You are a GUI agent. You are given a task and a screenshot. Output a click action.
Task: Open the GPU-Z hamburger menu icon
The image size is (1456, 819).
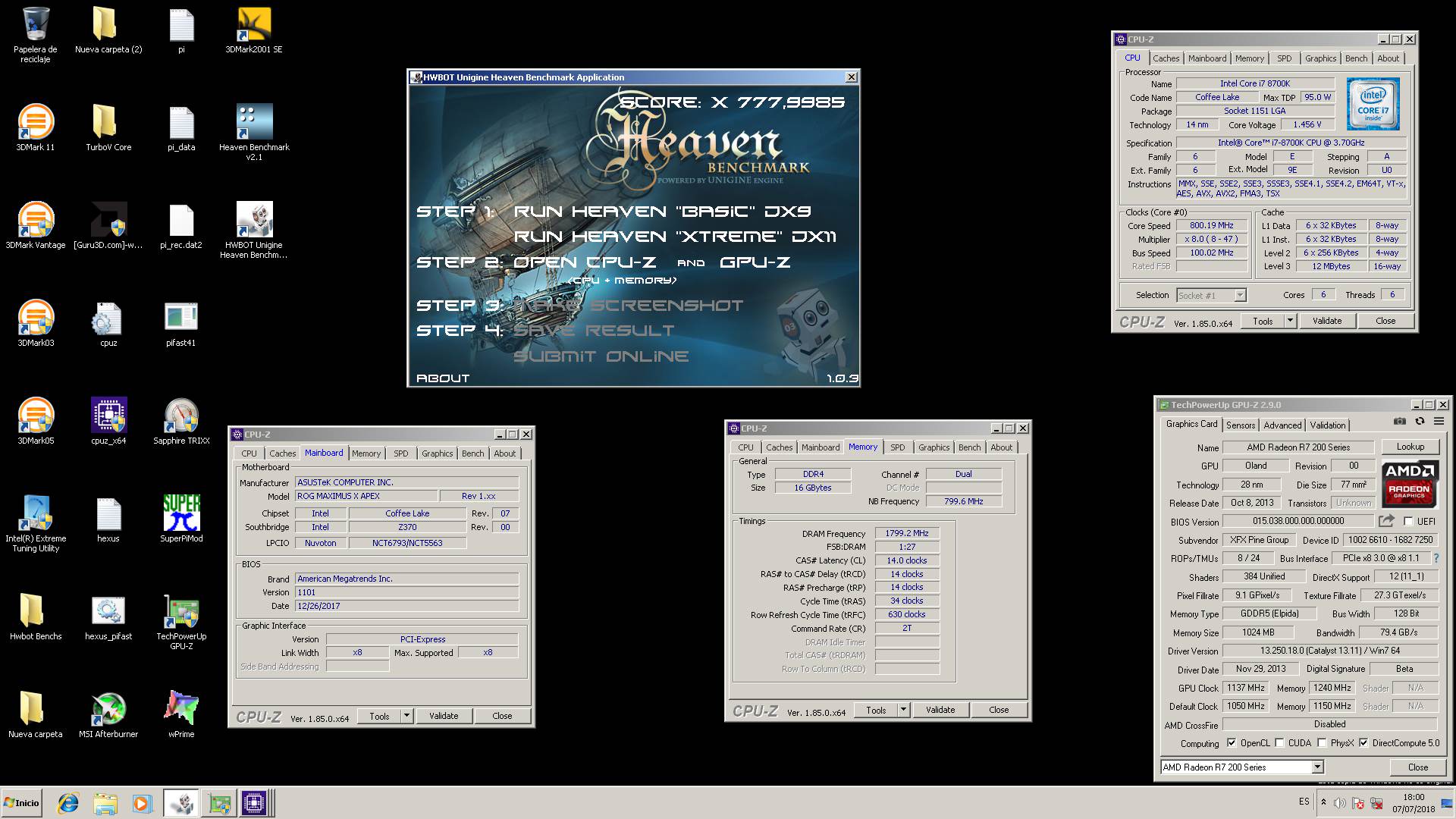[1439, 421]
